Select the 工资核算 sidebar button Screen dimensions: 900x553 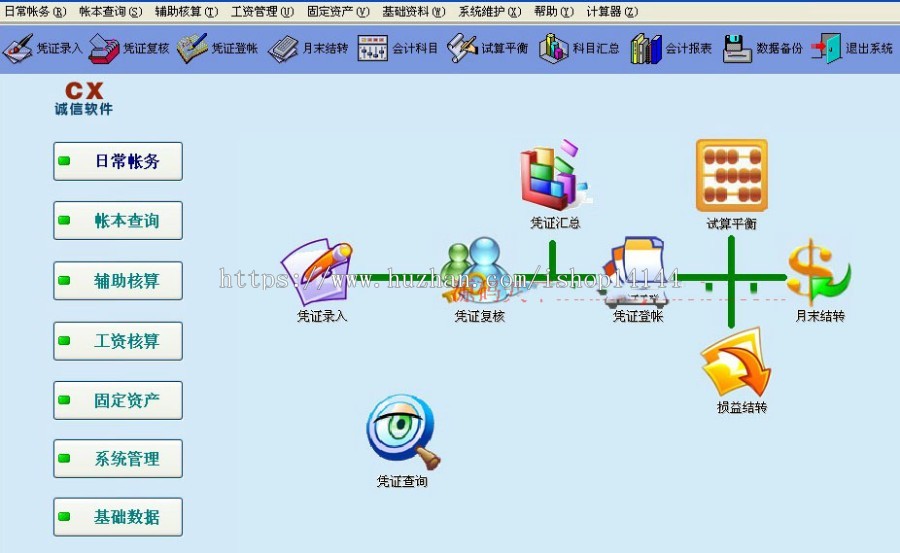click(118, 341)
